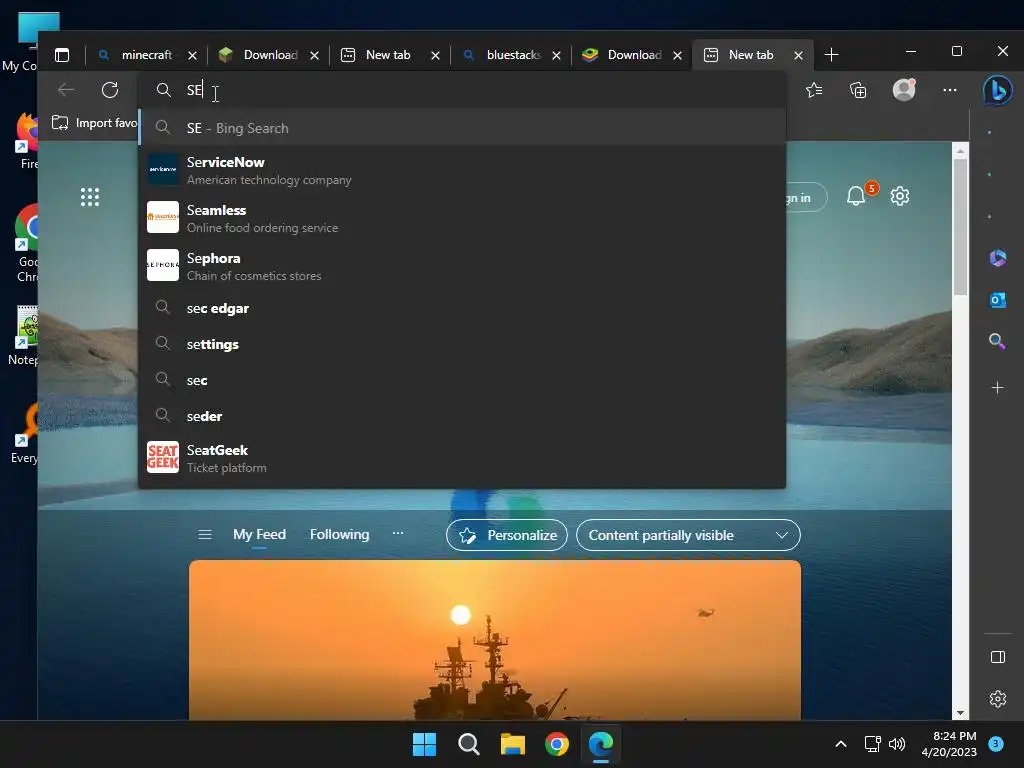Open the My Feed tab

(x=259, y=534)
